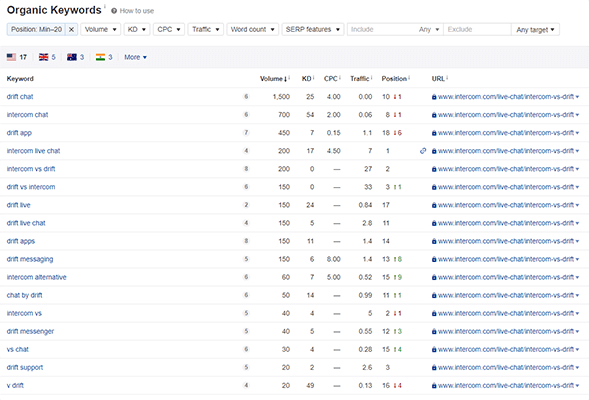Screen dimensions: 589x400
Task: Click SERP features badge in intercom vs drift row
Action: [246, 169]
